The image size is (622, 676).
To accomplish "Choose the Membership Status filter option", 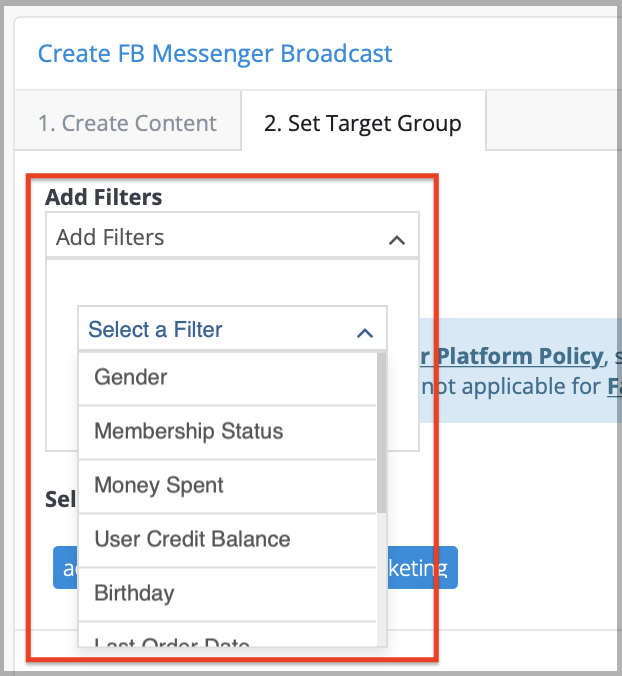I will pyautogui.click(x=228, y=432).
